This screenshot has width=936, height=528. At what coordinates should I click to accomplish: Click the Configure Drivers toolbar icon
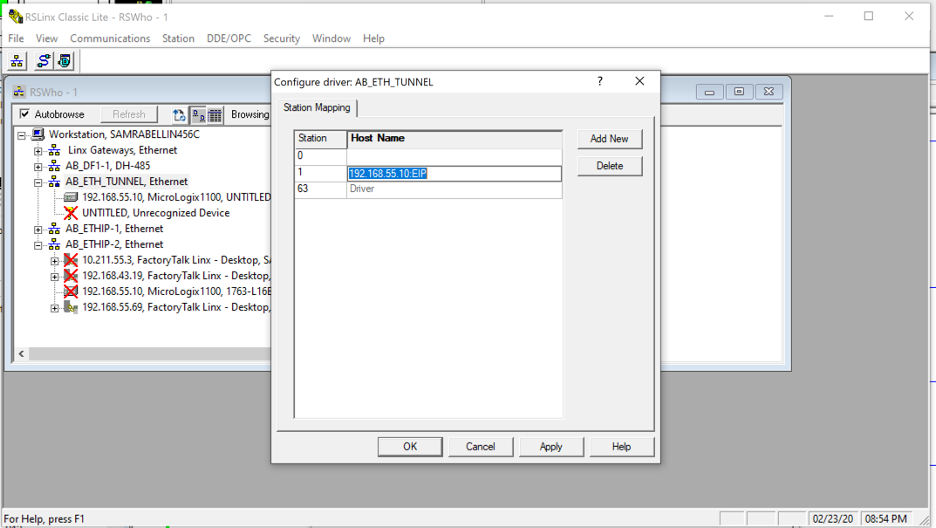[x=44, y=61]
